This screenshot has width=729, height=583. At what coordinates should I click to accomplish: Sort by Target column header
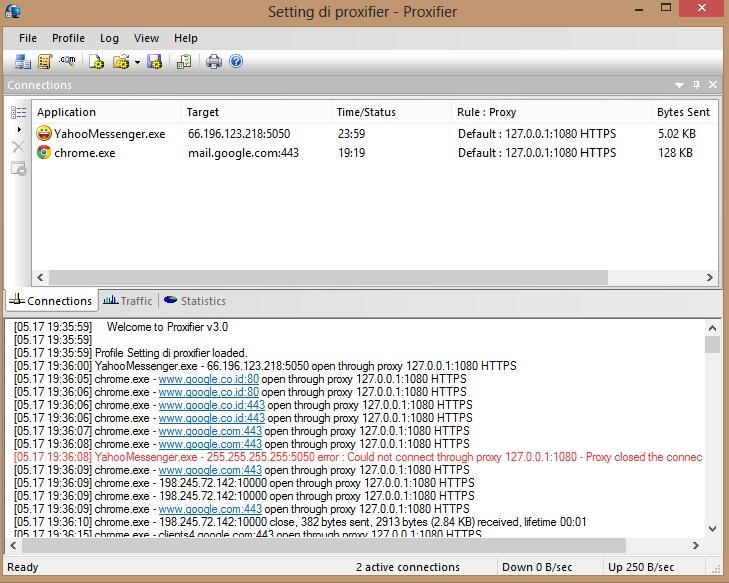(x=257, y=112)
